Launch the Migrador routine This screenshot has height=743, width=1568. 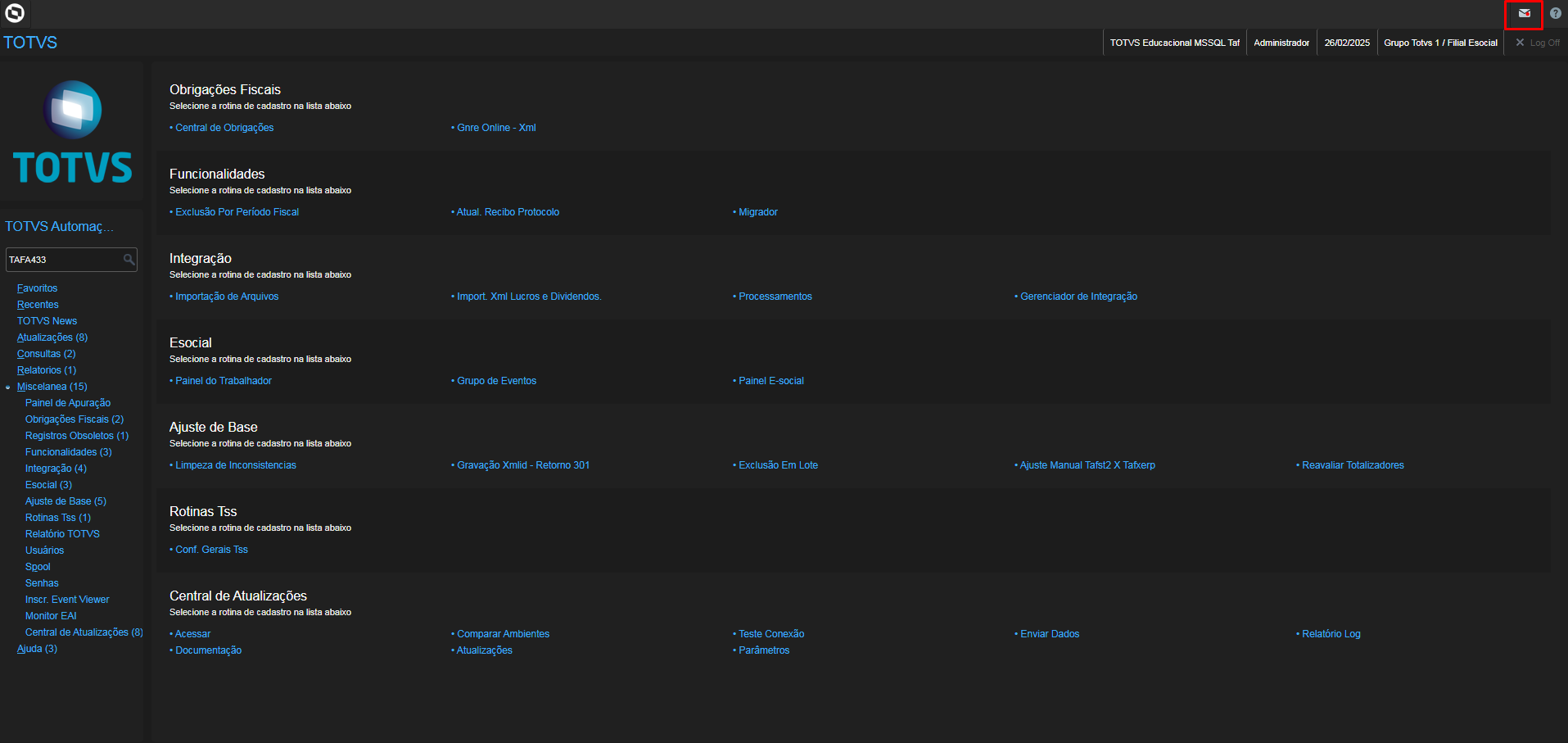(758, 212)
